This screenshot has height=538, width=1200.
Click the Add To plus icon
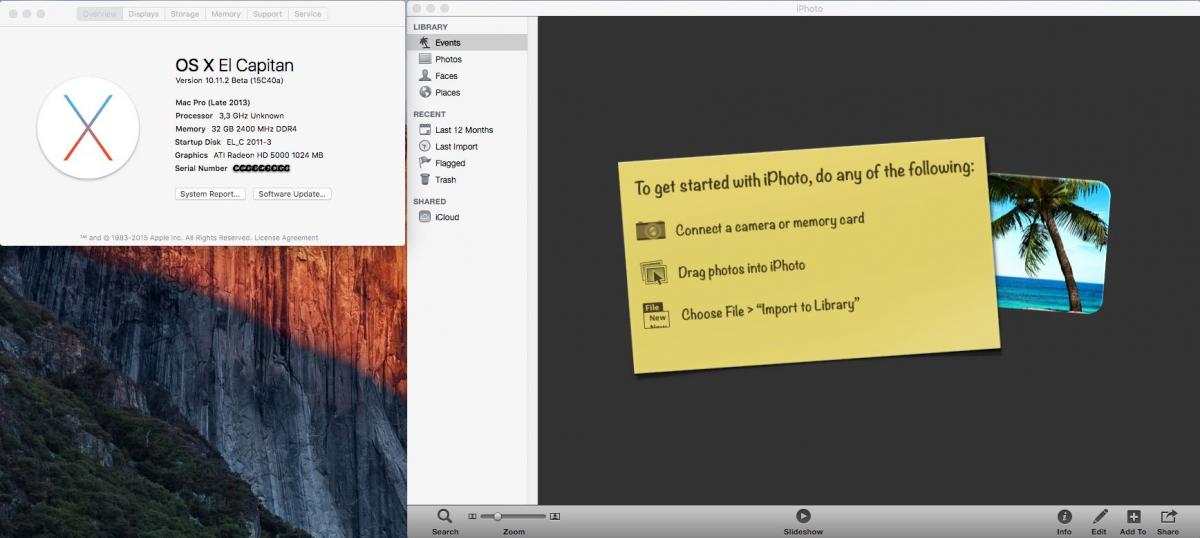pyautogui.click(x=1133, y=516)
